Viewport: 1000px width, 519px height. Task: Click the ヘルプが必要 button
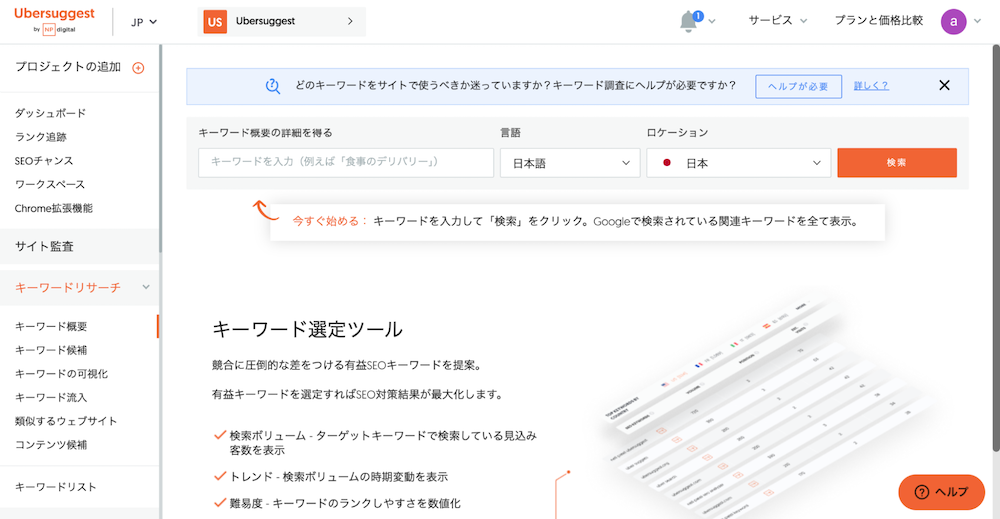(x=798, y=86)
